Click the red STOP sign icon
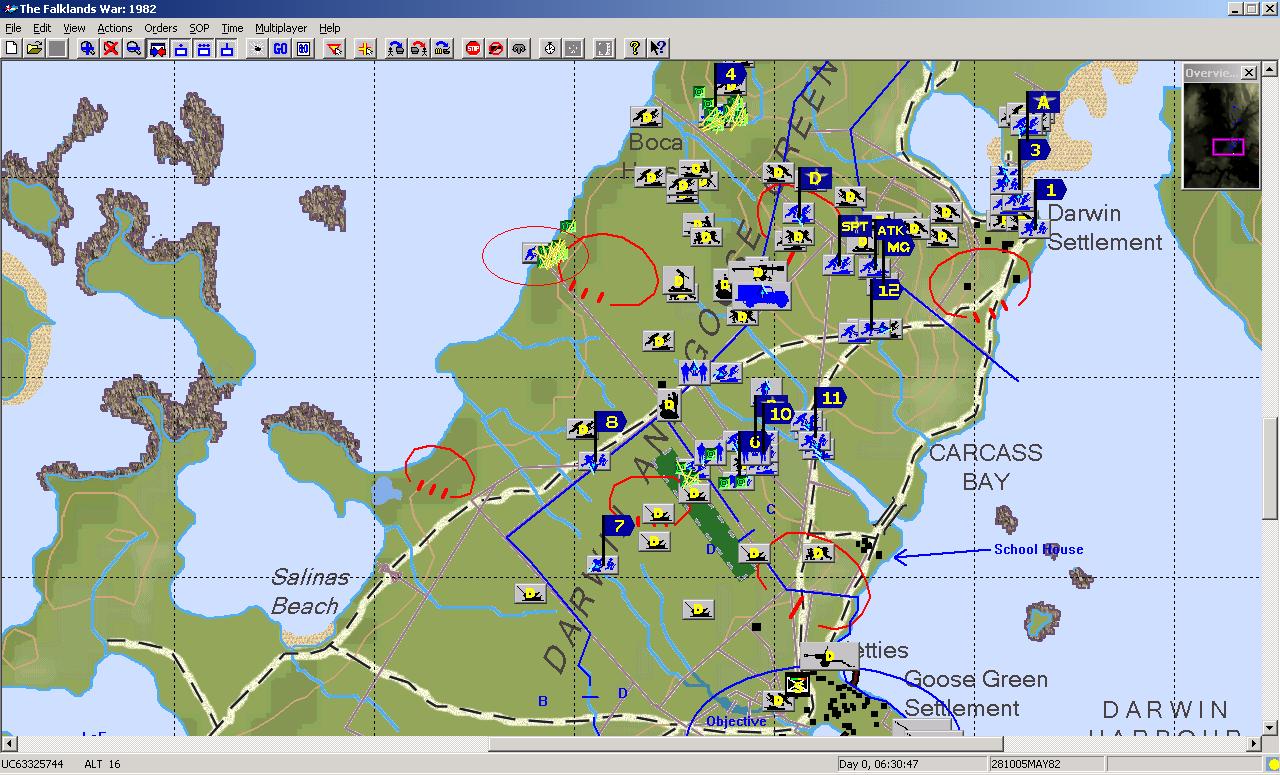Screen dimensions: 1280x775 (473, 48)
